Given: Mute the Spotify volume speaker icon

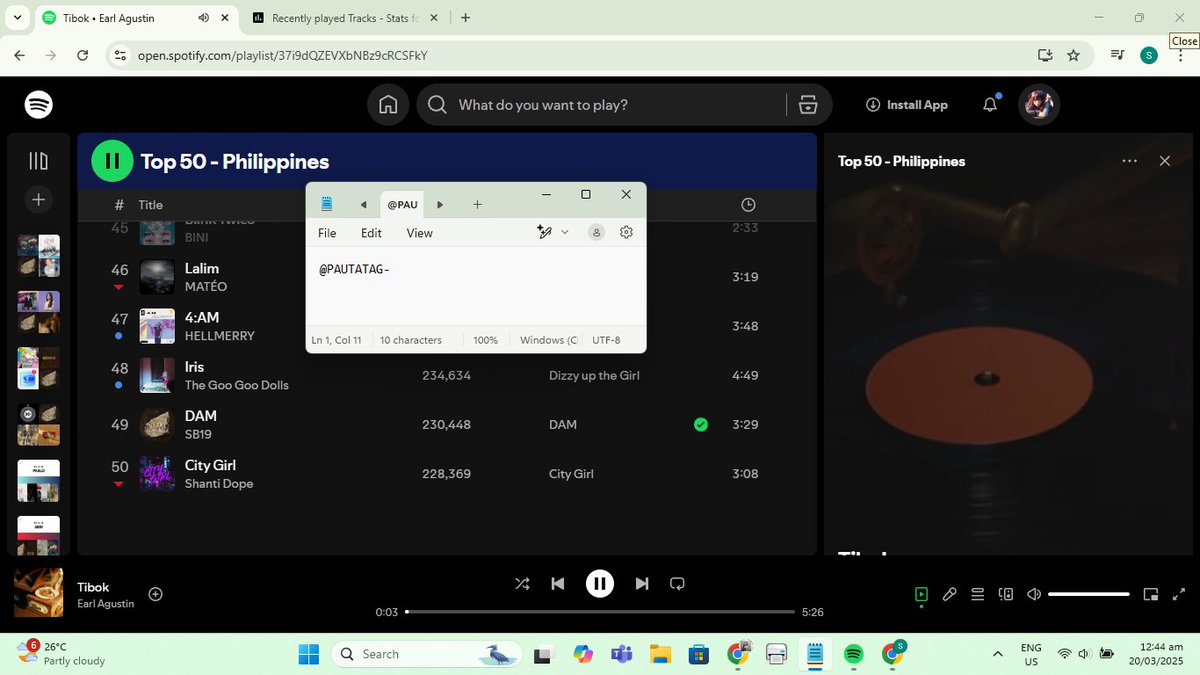Looking at the screenshot, I should (x=1034, y=594).
